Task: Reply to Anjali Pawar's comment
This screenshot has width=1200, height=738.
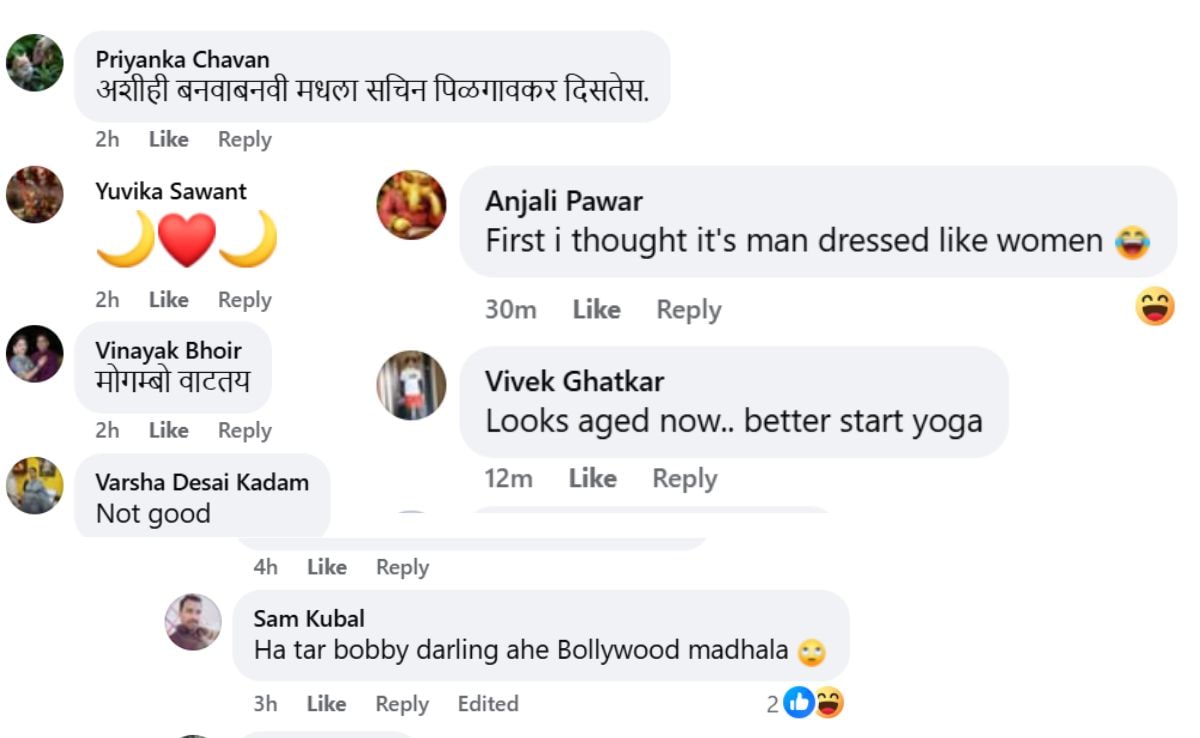Action: coord(687,310)
